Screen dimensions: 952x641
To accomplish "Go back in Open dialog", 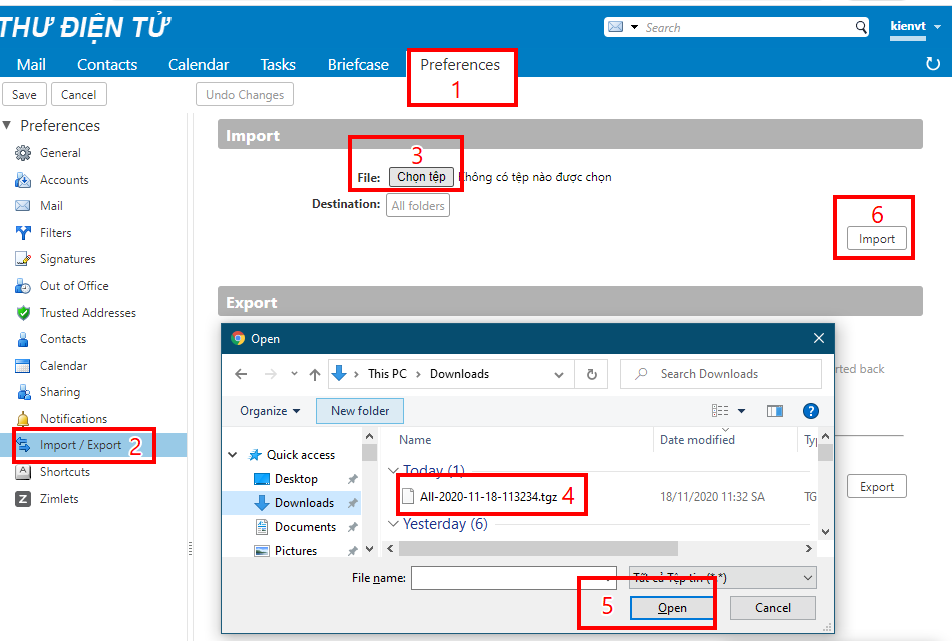I will (242, 374).
